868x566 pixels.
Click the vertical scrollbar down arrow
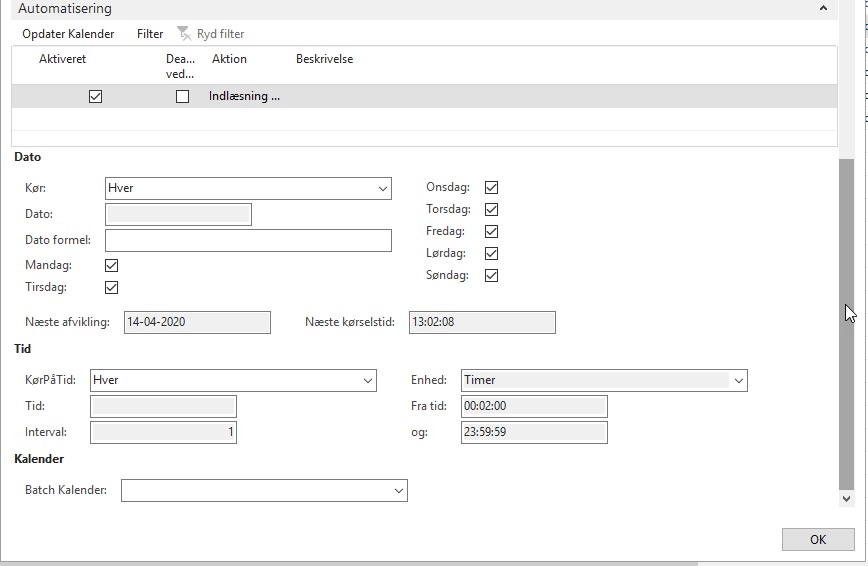(846, 498)
